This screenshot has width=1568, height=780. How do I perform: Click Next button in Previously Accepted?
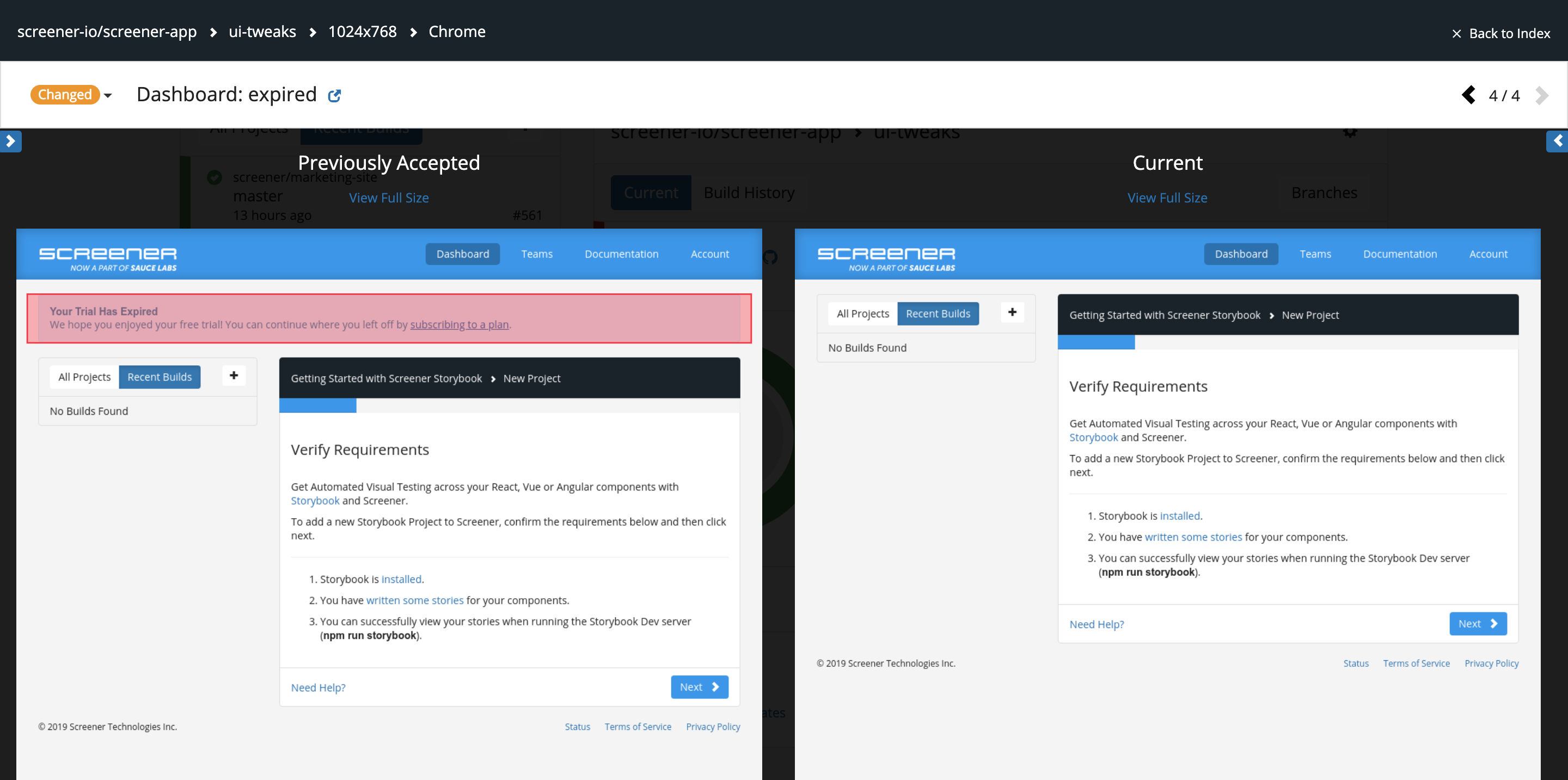700,687
